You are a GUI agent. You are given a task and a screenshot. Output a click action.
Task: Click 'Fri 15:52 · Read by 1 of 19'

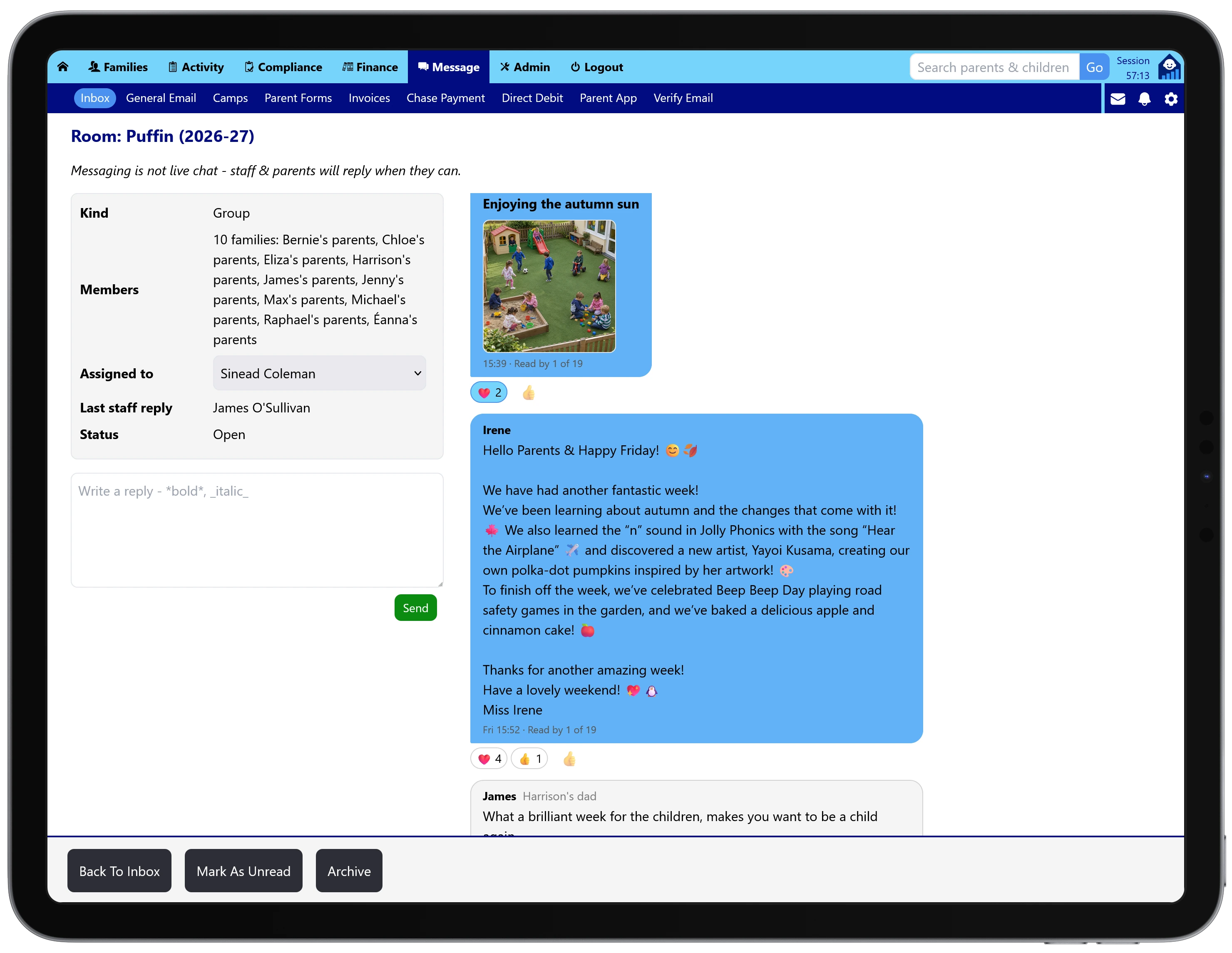point(539,730)
